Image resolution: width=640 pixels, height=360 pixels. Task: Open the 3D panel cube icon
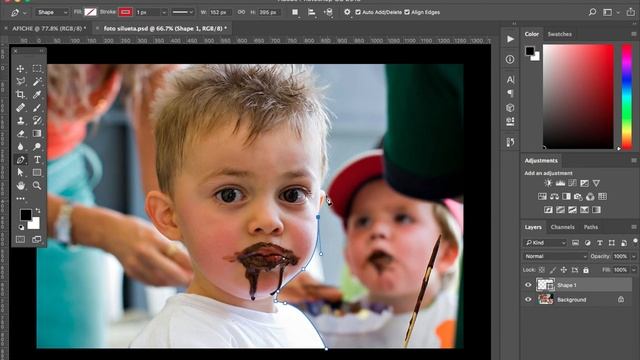[x=510, y=108]
